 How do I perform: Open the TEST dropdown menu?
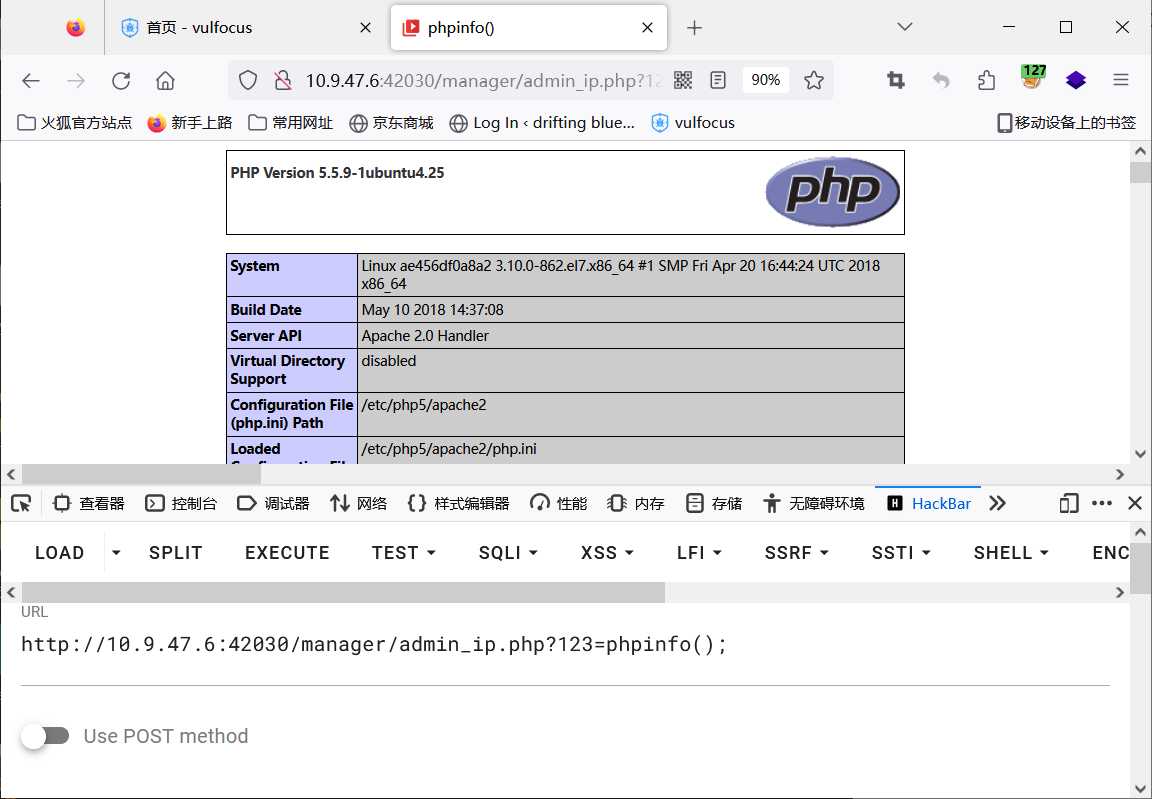[x=404, y=553]
